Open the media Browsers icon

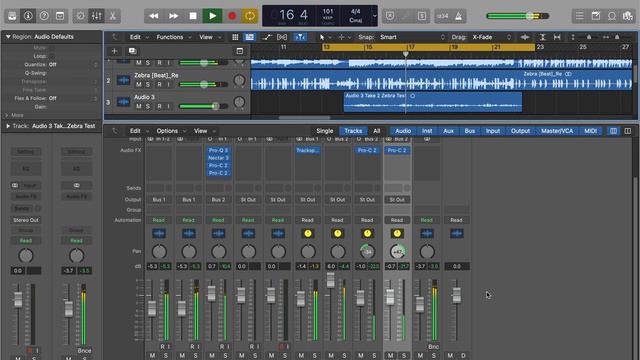(628, 16)
